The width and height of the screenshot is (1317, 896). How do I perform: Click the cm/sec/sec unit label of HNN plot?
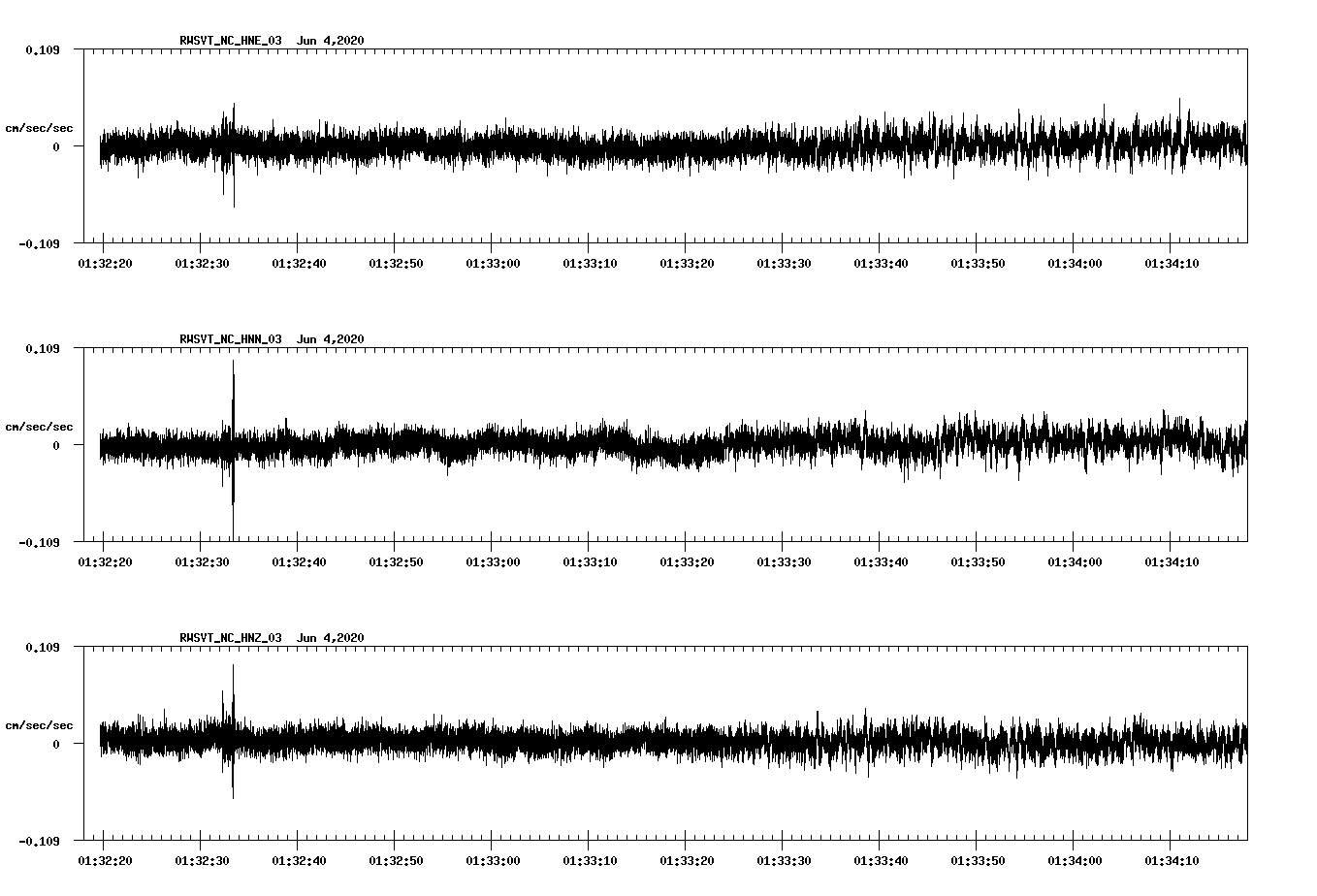(x=39, y=427)
